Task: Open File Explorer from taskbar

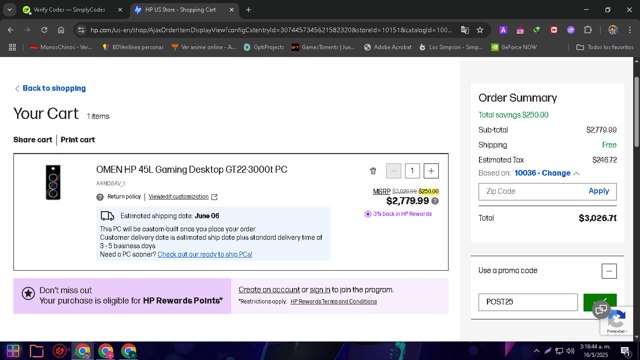Action: point(37,351)
